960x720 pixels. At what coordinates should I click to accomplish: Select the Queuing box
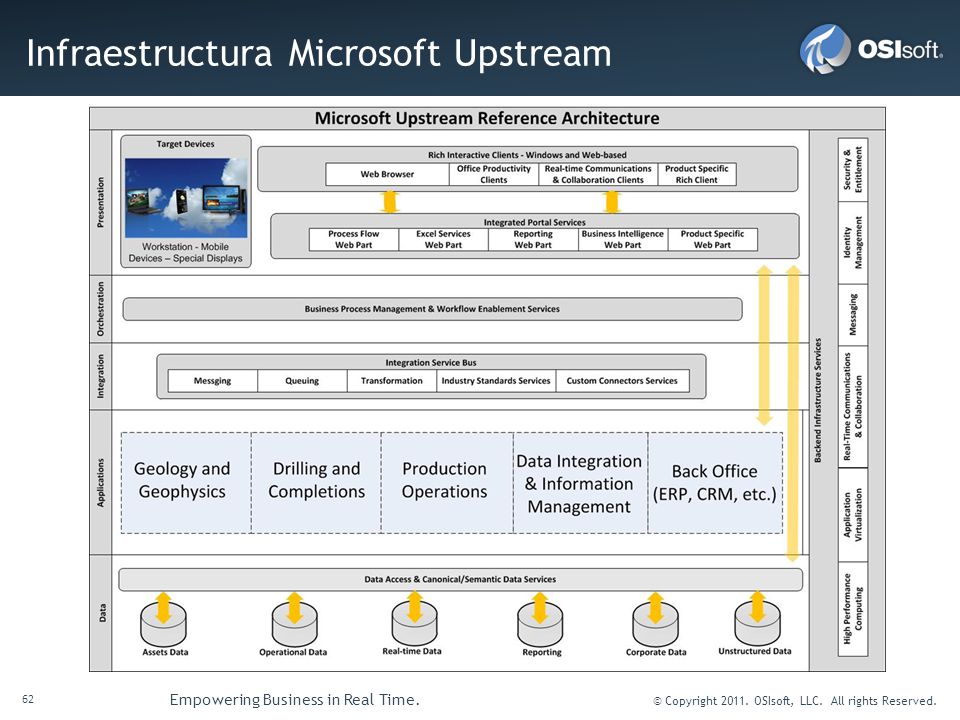click(302, 381)
